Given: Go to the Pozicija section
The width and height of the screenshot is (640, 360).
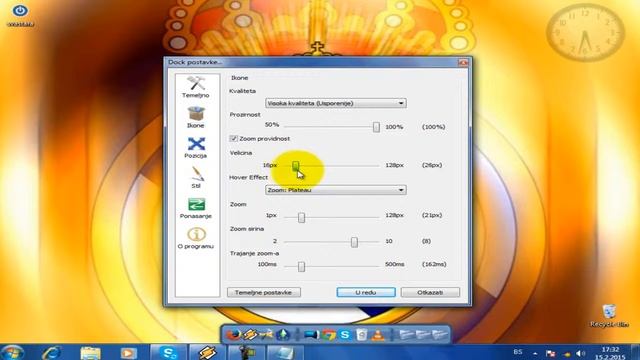Looking at the screenshot, I should tap(196, 147).
